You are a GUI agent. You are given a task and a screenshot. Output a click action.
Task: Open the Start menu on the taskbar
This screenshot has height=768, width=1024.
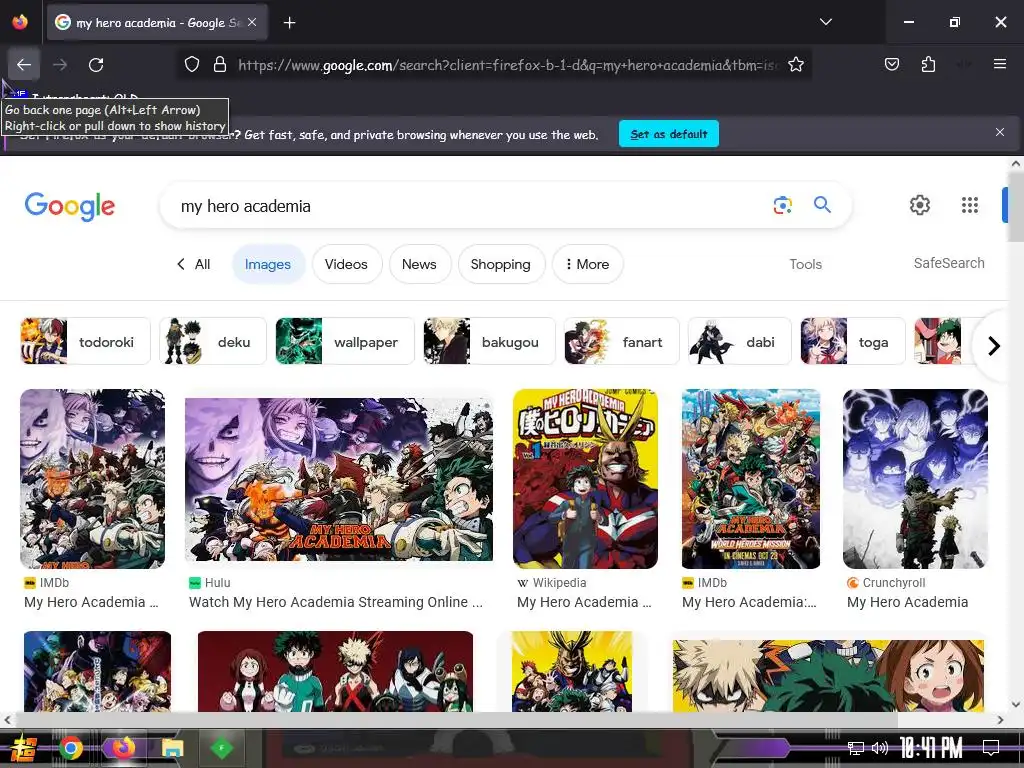point(24,748)
